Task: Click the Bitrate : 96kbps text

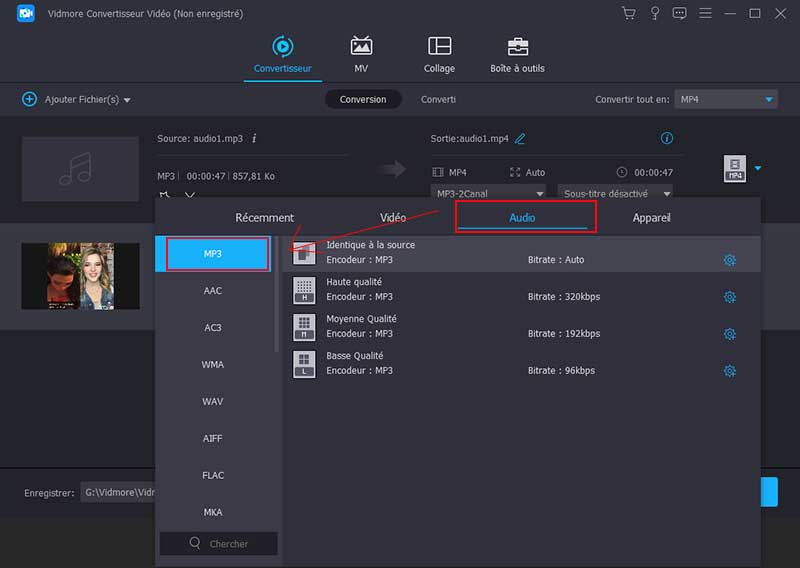Action: click(561, 371)
